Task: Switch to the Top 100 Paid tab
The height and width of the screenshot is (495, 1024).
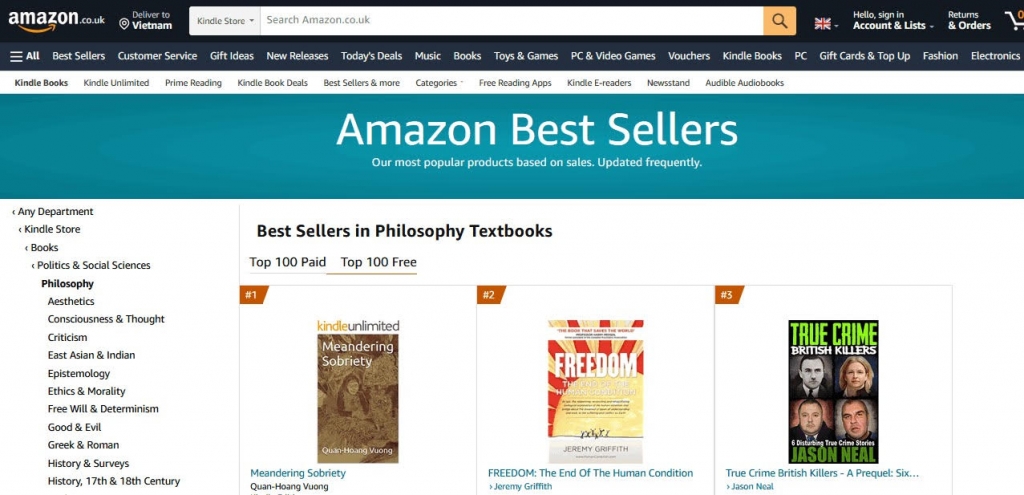Action: [287, 262]
